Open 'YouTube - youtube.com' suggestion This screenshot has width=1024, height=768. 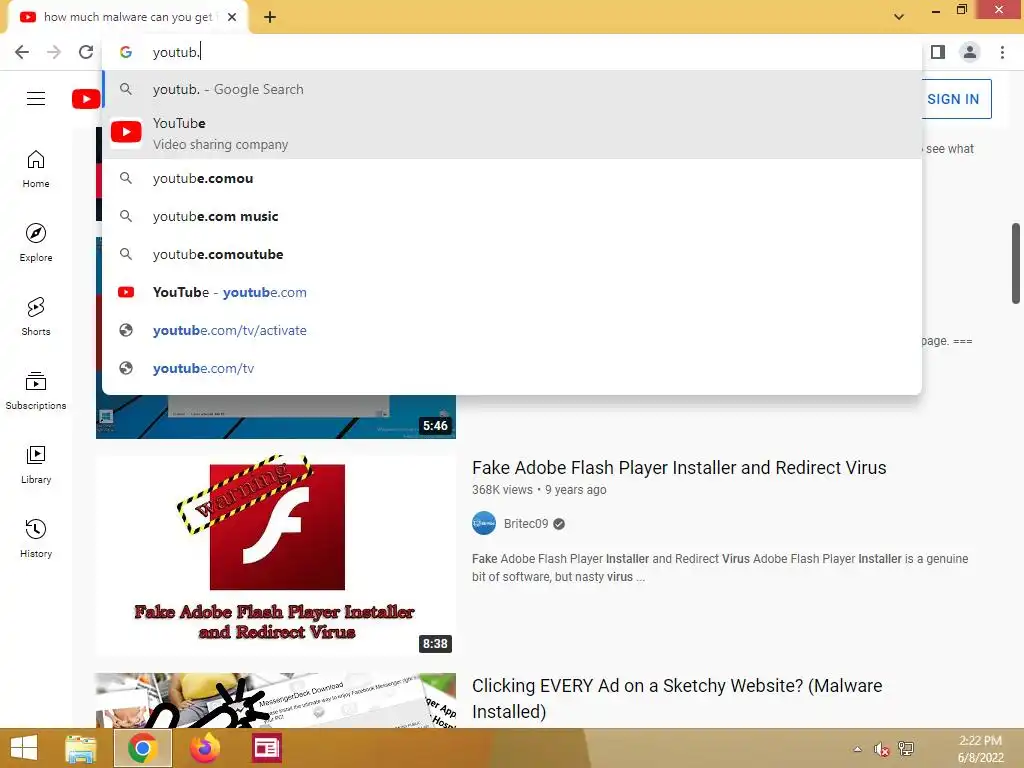click(512, 292)
